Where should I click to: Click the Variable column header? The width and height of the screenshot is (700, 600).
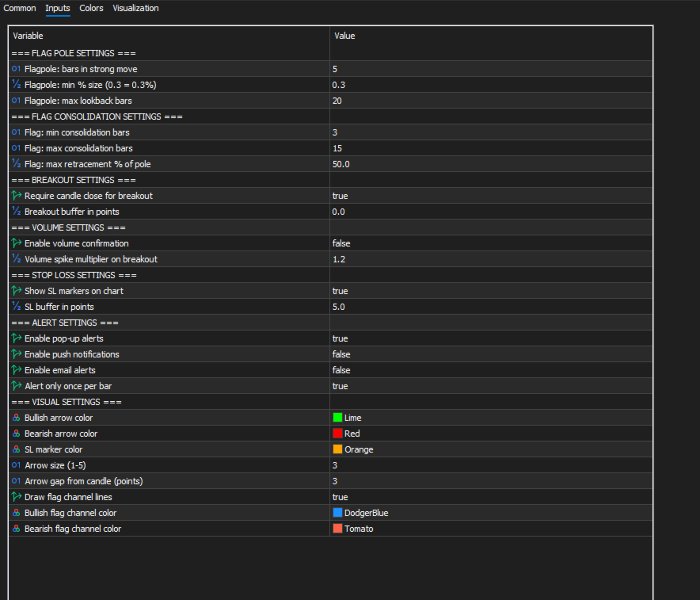click(x=28, y=36)
